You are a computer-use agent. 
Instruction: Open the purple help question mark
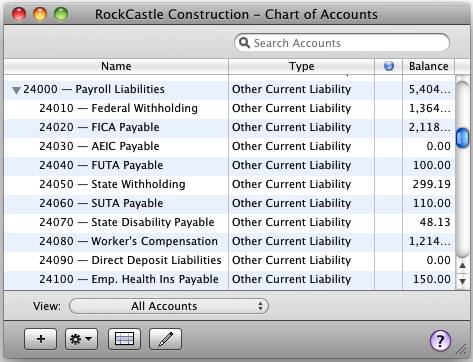pos(440,340)
